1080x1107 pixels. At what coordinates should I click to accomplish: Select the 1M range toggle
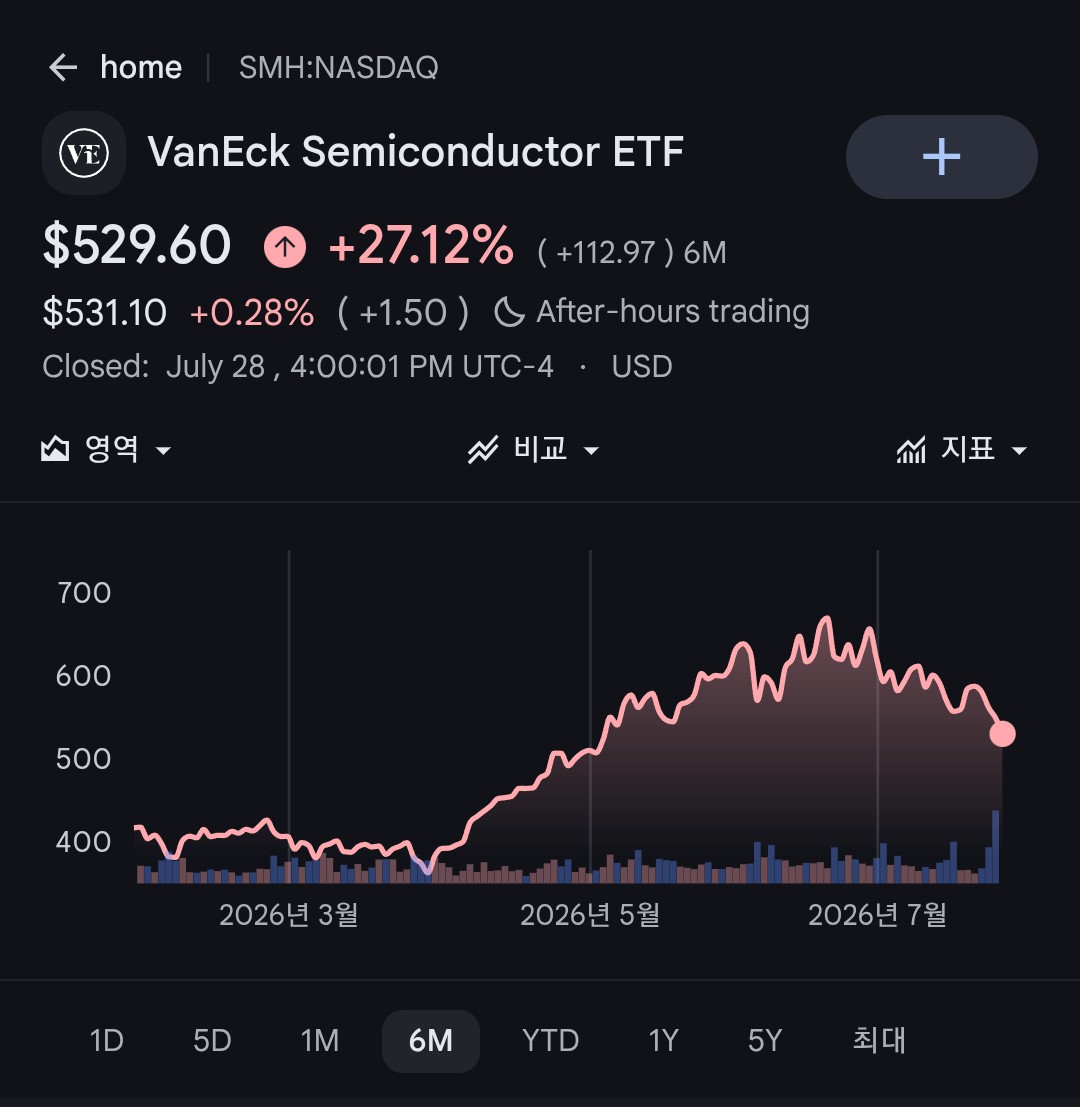(320, 1041)
